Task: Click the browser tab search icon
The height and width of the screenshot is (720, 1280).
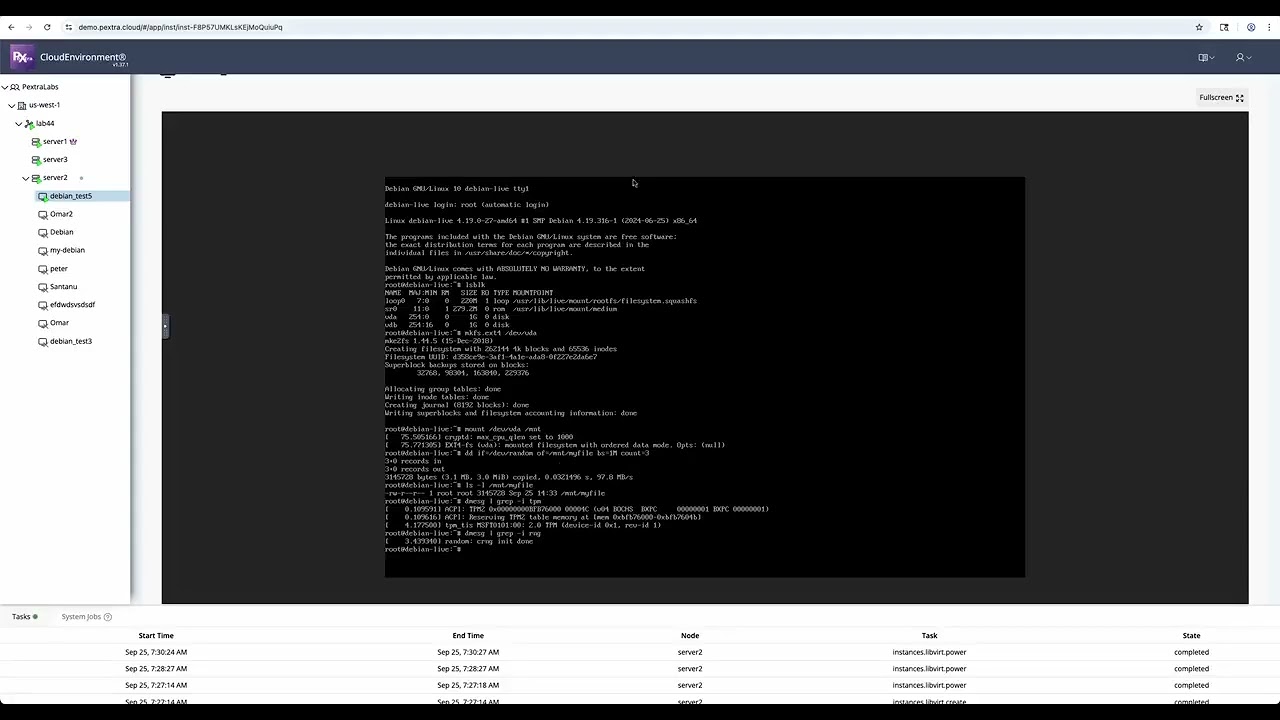Action: 1224,27
